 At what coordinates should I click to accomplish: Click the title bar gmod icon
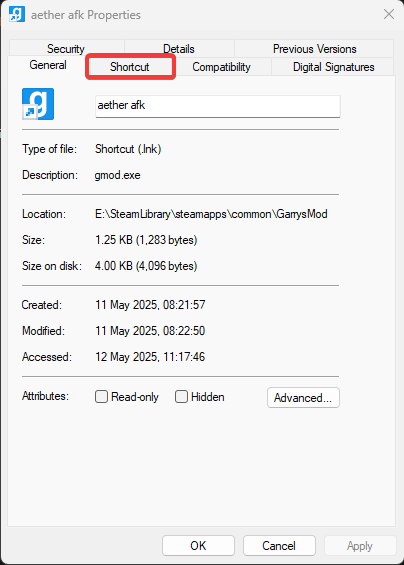(17, 14)
